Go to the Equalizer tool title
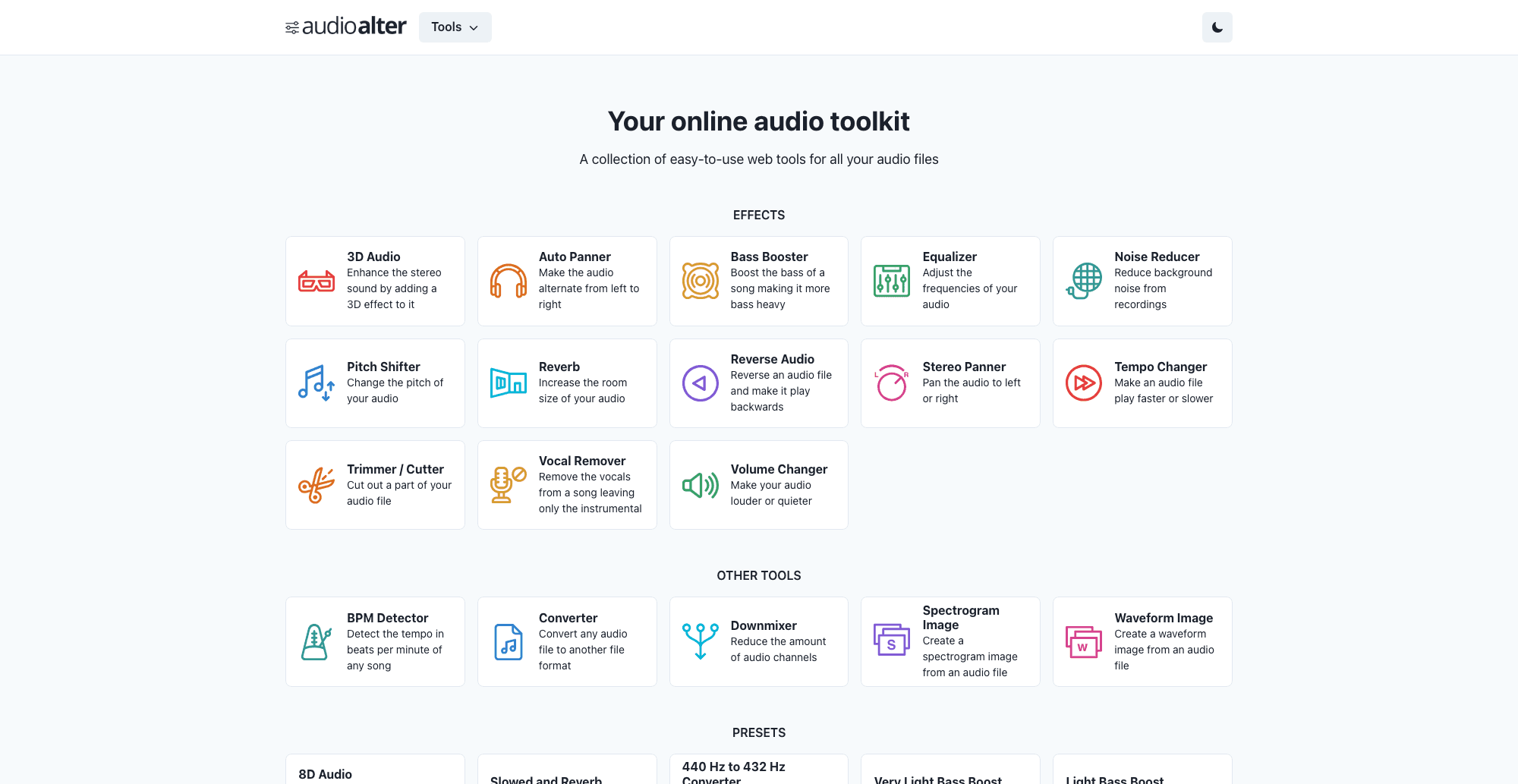 [950, 257]
